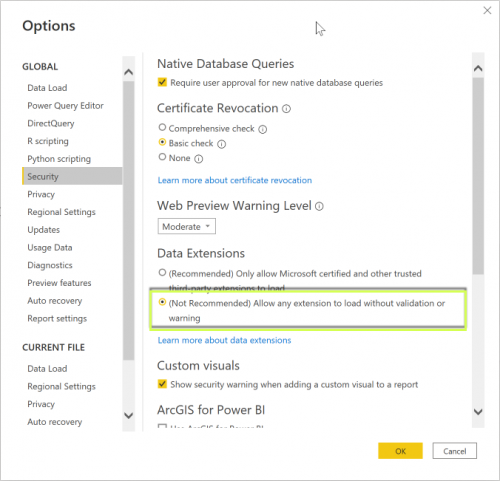Open Global Auto recovery settings
Image resolution: width=500 pixels, height=481 pixels.
point(55,301)
